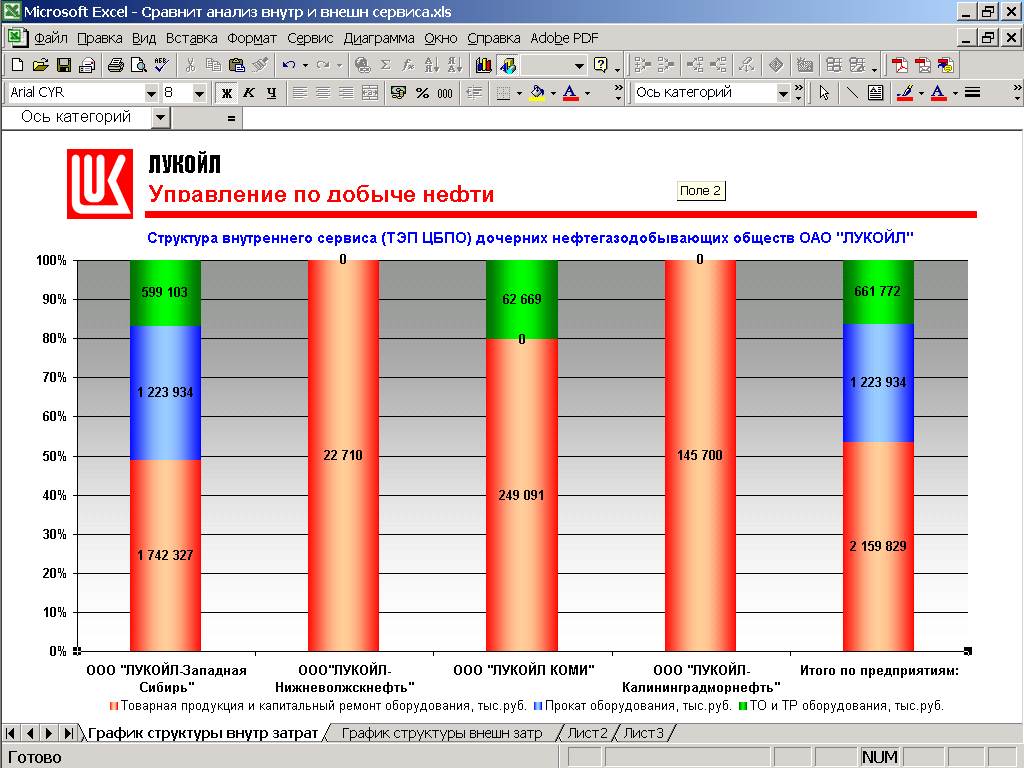Expand Formatting toolbar overflow chevron
The image size is (1024, 768).
tap(618, 93)
